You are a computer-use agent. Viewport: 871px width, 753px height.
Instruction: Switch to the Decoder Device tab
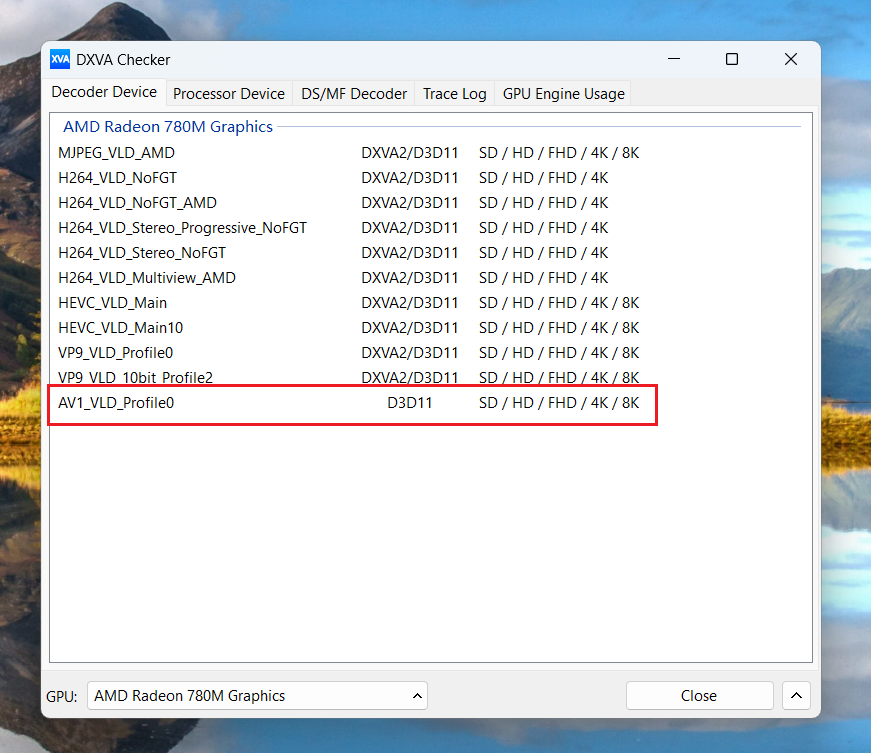click(x=104, y=92)
